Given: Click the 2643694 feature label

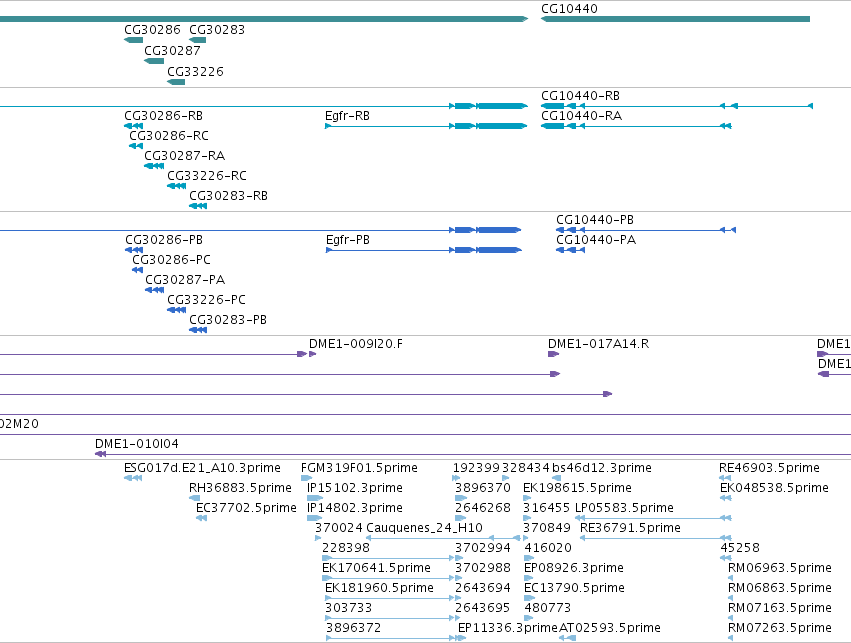Looking at the screenshot, I should pyautogui.click(x=483, y=588).
